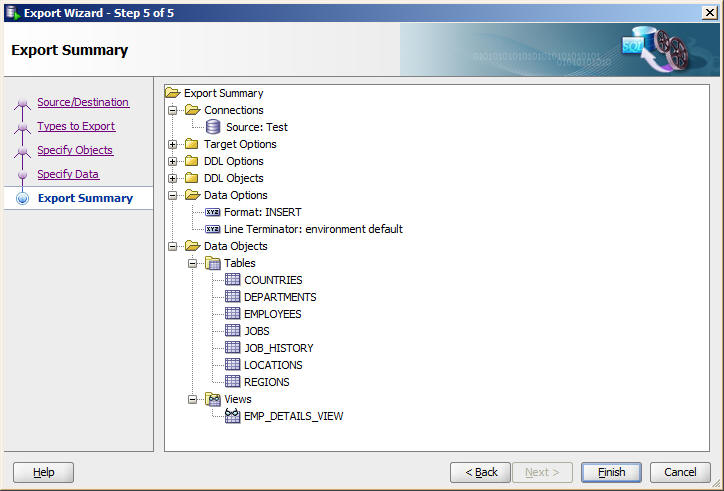
Task: Select the DDL Options label
Action: click(234, 161)
